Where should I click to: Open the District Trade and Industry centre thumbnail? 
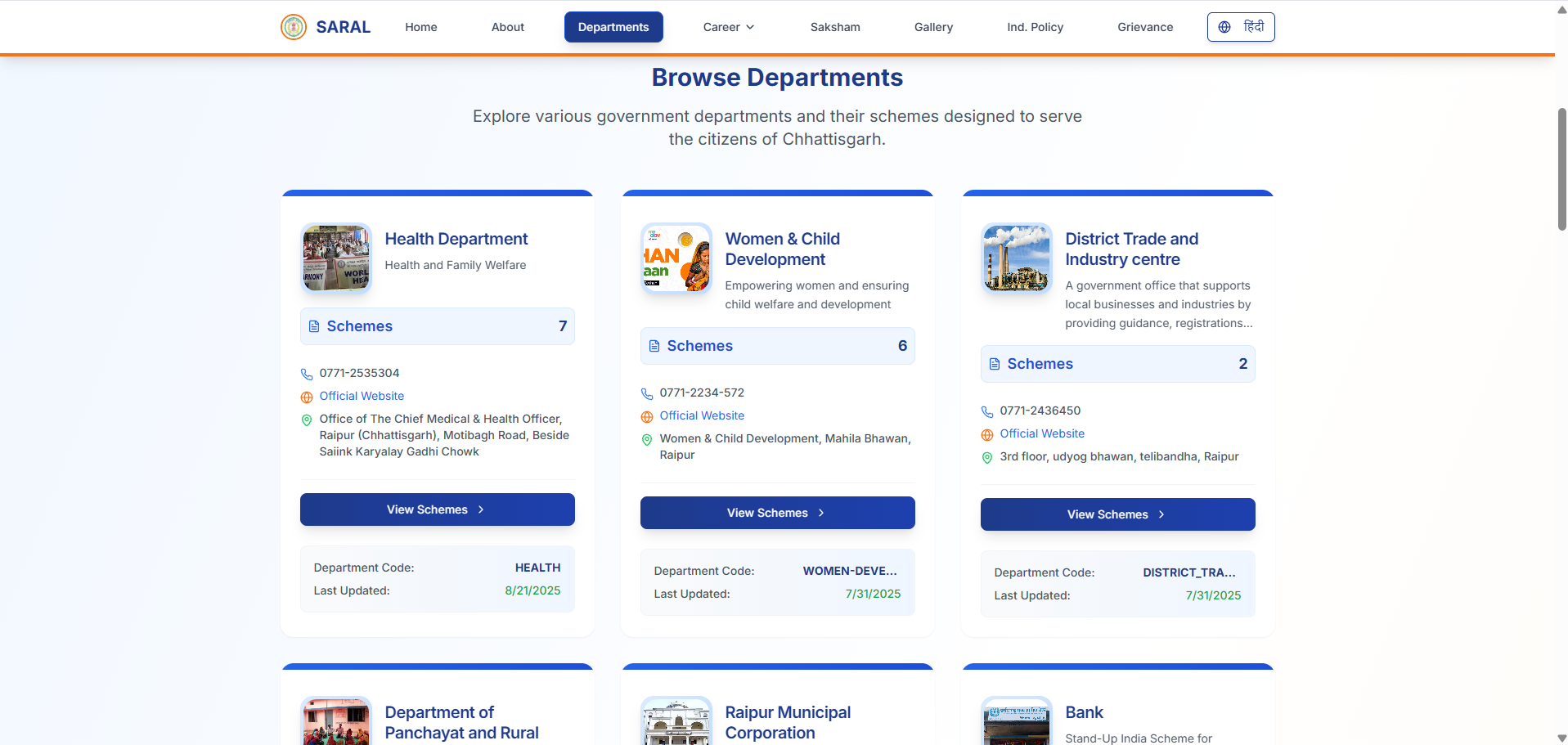pos(1017,258)
